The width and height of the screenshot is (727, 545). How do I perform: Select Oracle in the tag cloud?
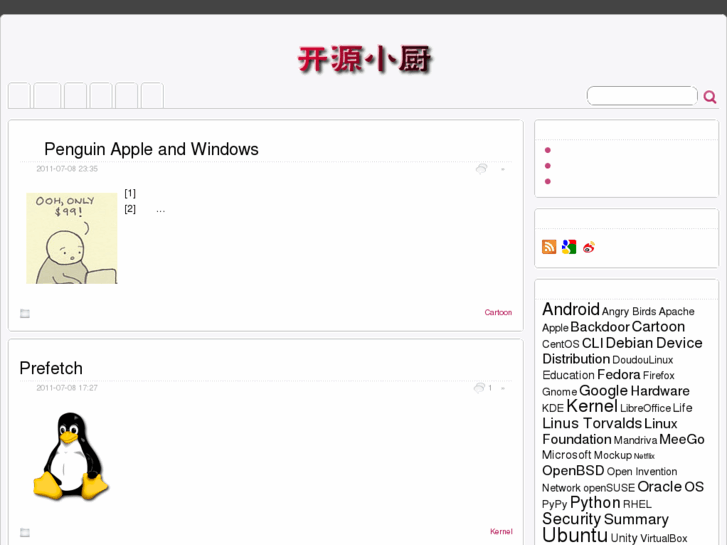click(x=660, y=487)
